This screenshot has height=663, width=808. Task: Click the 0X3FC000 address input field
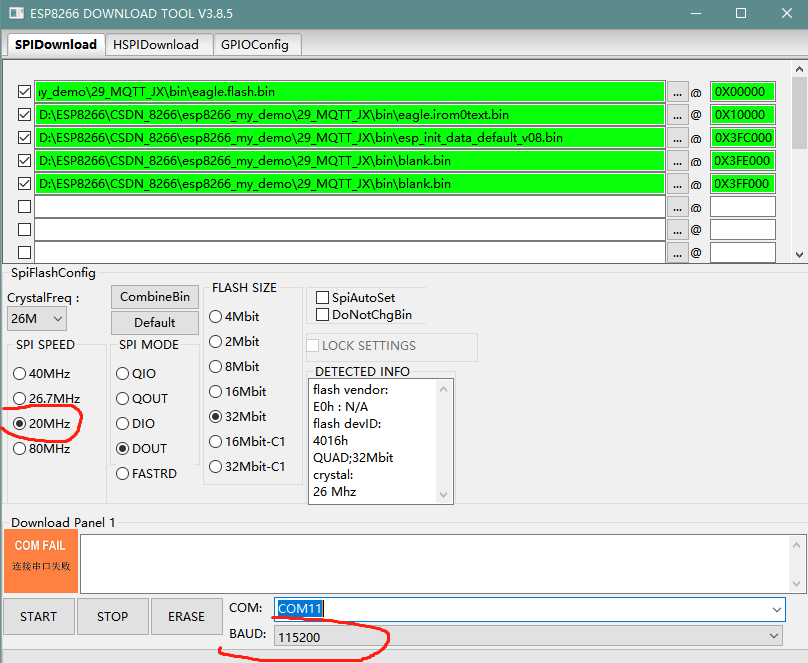click(742, 137)
